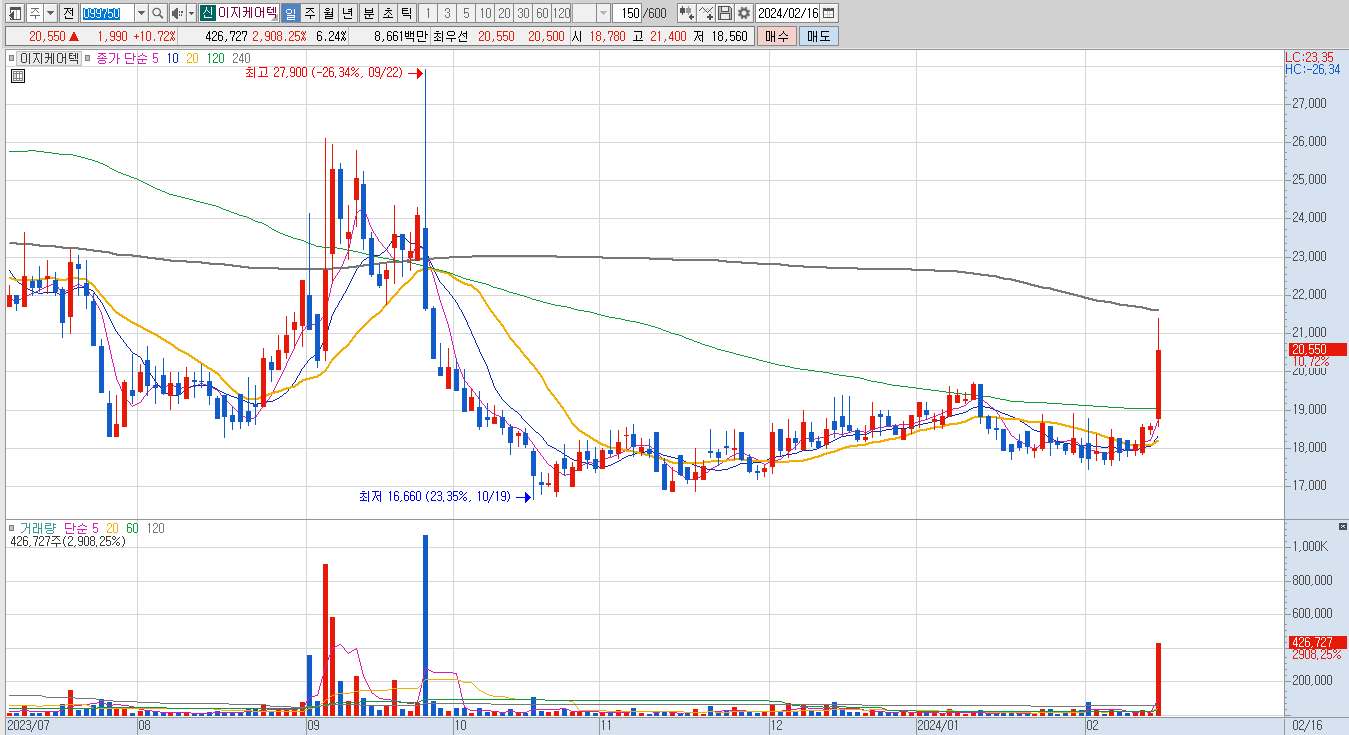Image resolution: width=1349 pixels, height=735 pixels.
Task: Click the red volume tag 426,727
Action: tap(1317, 642)
